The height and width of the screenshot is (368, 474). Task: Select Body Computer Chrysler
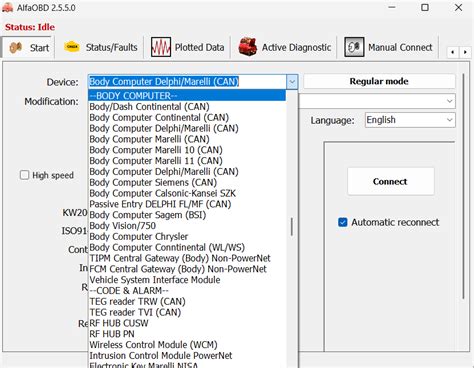click(187, 236)
